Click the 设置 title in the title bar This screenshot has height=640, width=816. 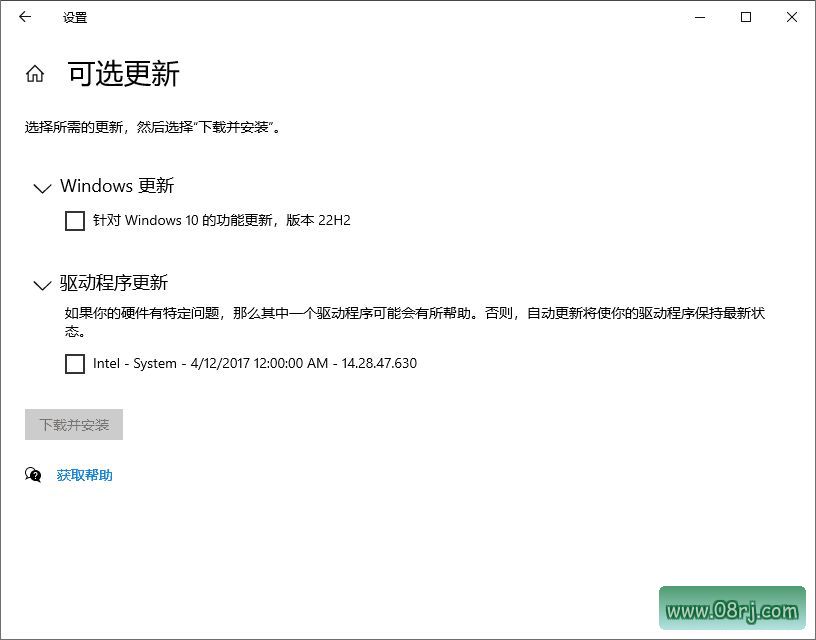tap(74, 17)
